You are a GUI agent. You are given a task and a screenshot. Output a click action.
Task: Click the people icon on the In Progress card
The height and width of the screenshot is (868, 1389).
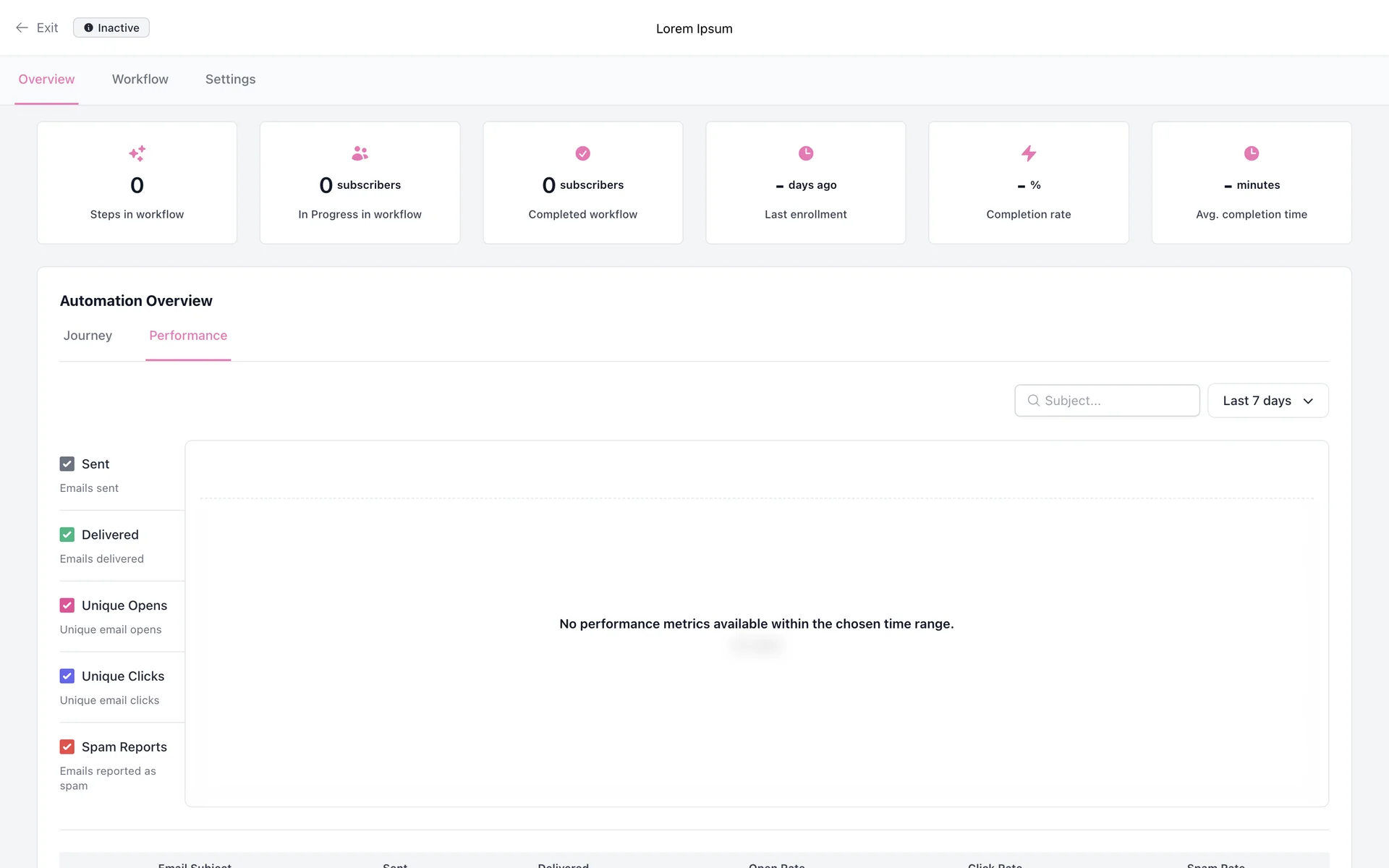360,153
